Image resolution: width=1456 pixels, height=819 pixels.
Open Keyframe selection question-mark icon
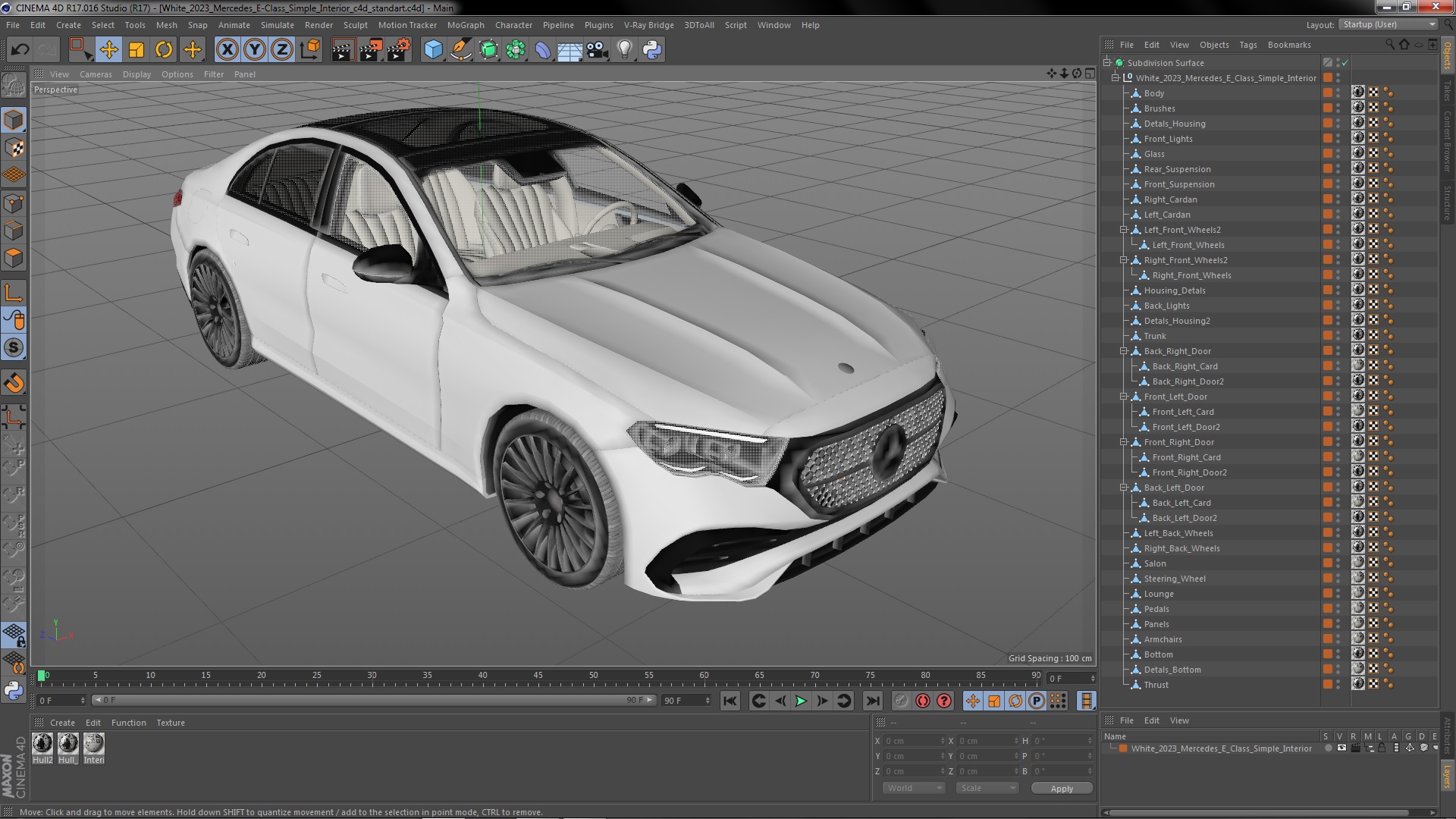tap(944, 701)
